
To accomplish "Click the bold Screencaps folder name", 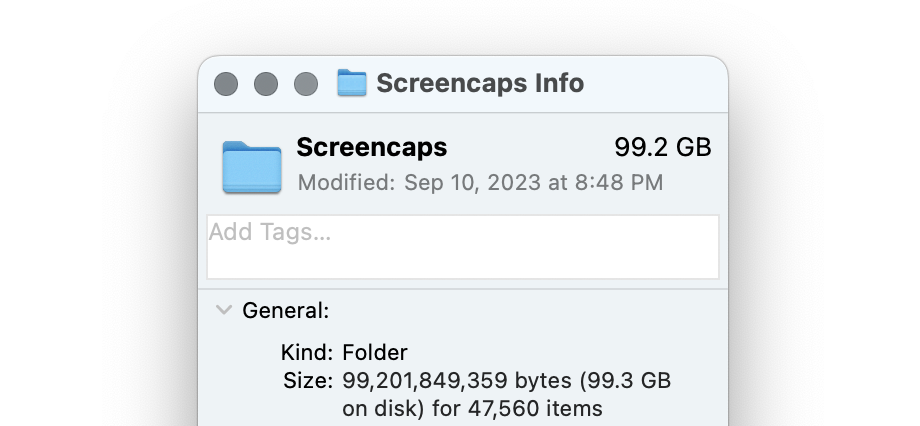I will 372,148.
